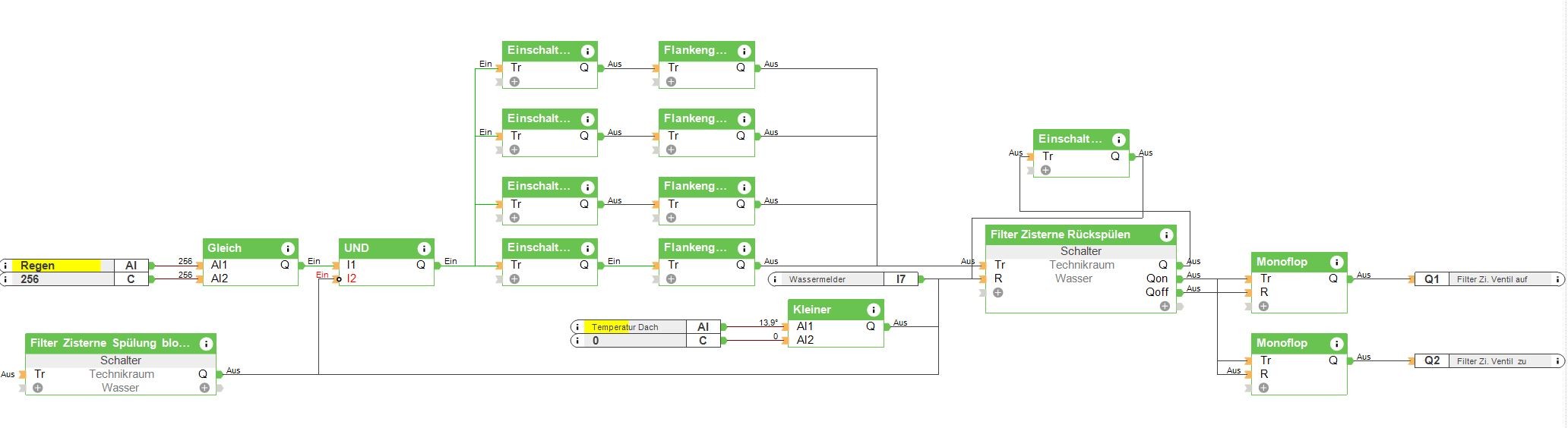Click Qoff output of Rückspülen block
Viewport: 1568px width, 428px height.
1157,292
